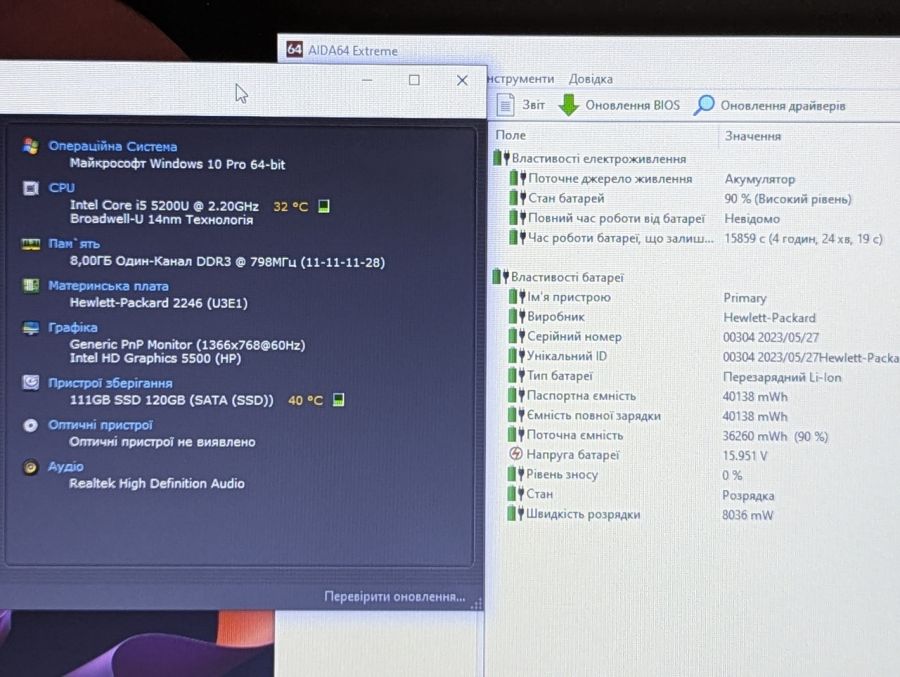Click the text Intel HD Graphics 5500 (HP)

point(155,358)
